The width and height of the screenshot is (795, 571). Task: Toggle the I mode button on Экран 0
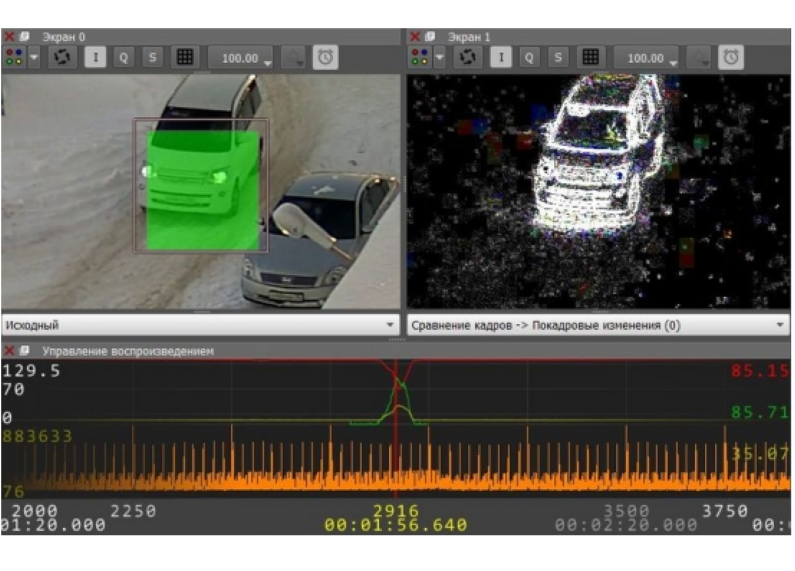point(95,57)
